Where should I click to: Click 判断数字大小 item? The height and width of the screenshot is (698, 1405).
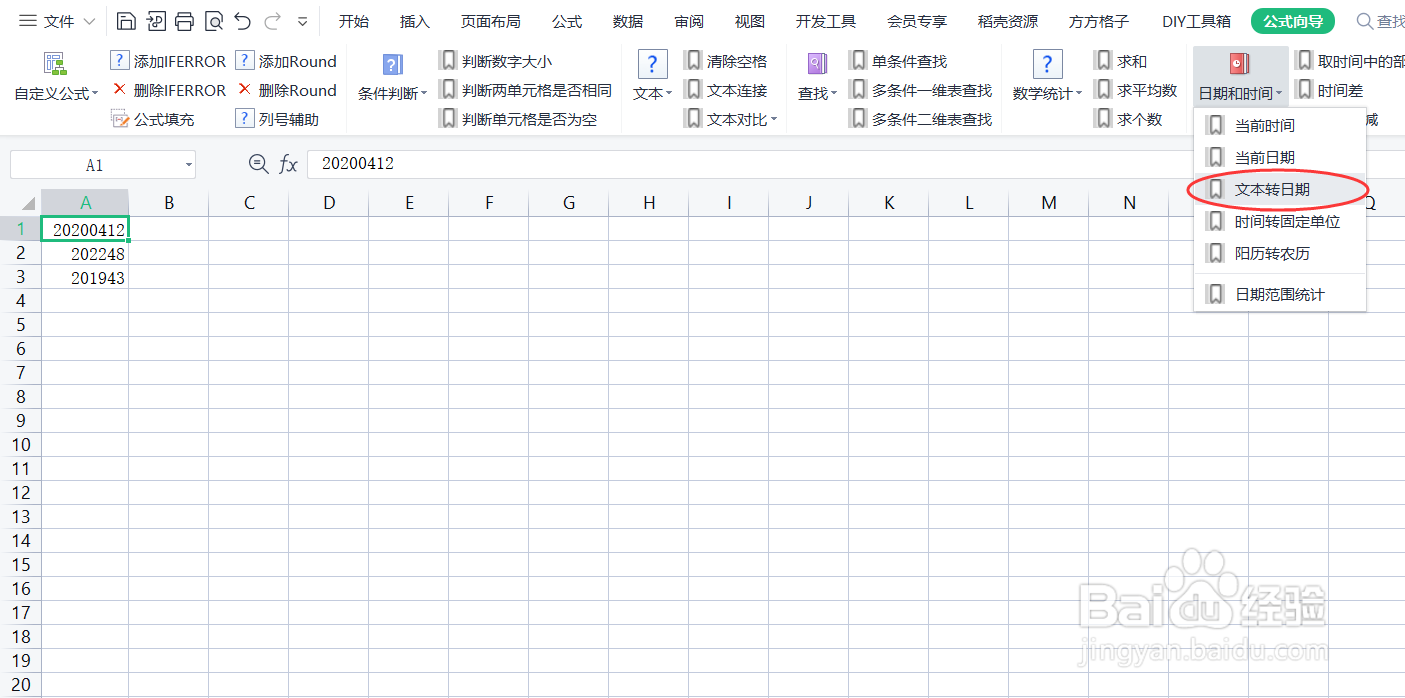click(x=496, y=61)
